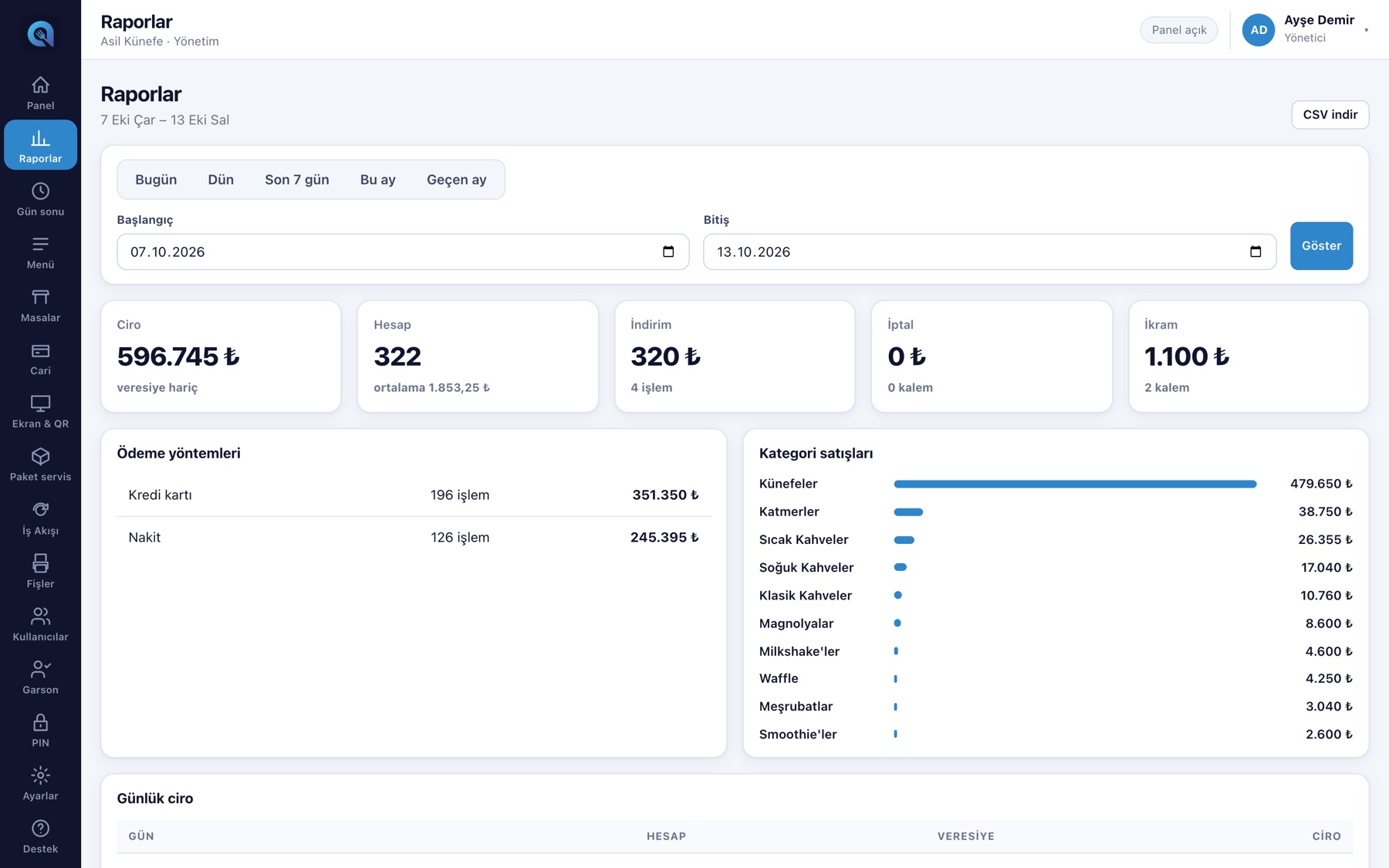Open the Garson user-check icon
The width and height of the screenshot is (1389, 868).
[40, 669]
